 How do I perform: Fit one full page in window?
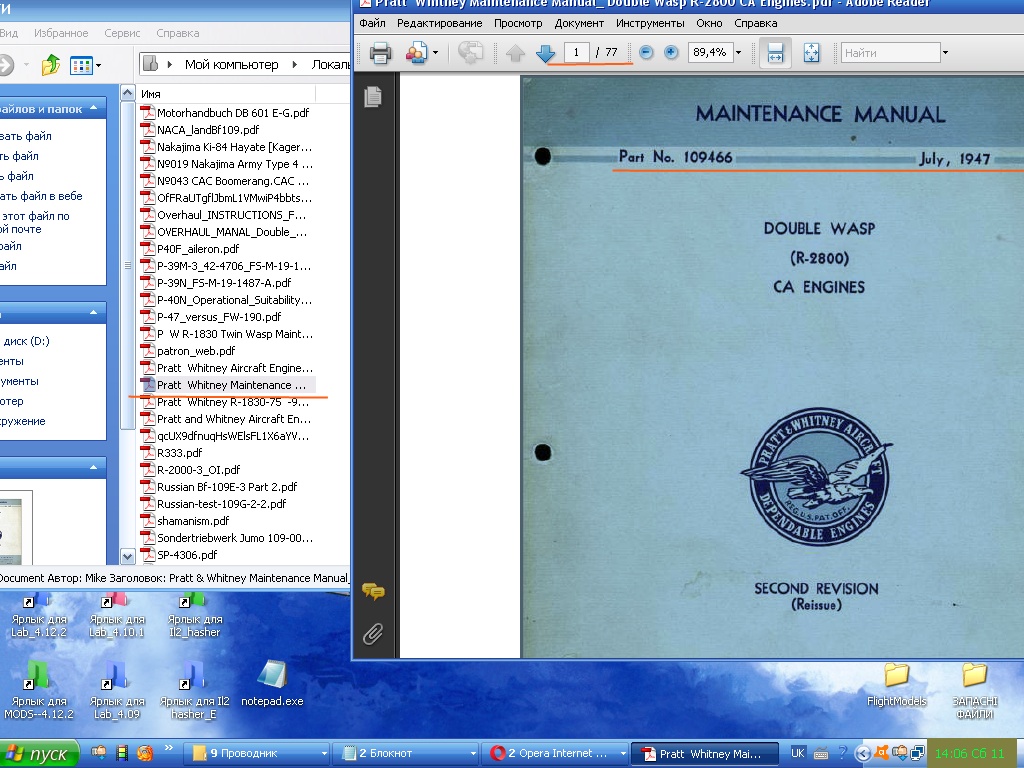(811, 53)
